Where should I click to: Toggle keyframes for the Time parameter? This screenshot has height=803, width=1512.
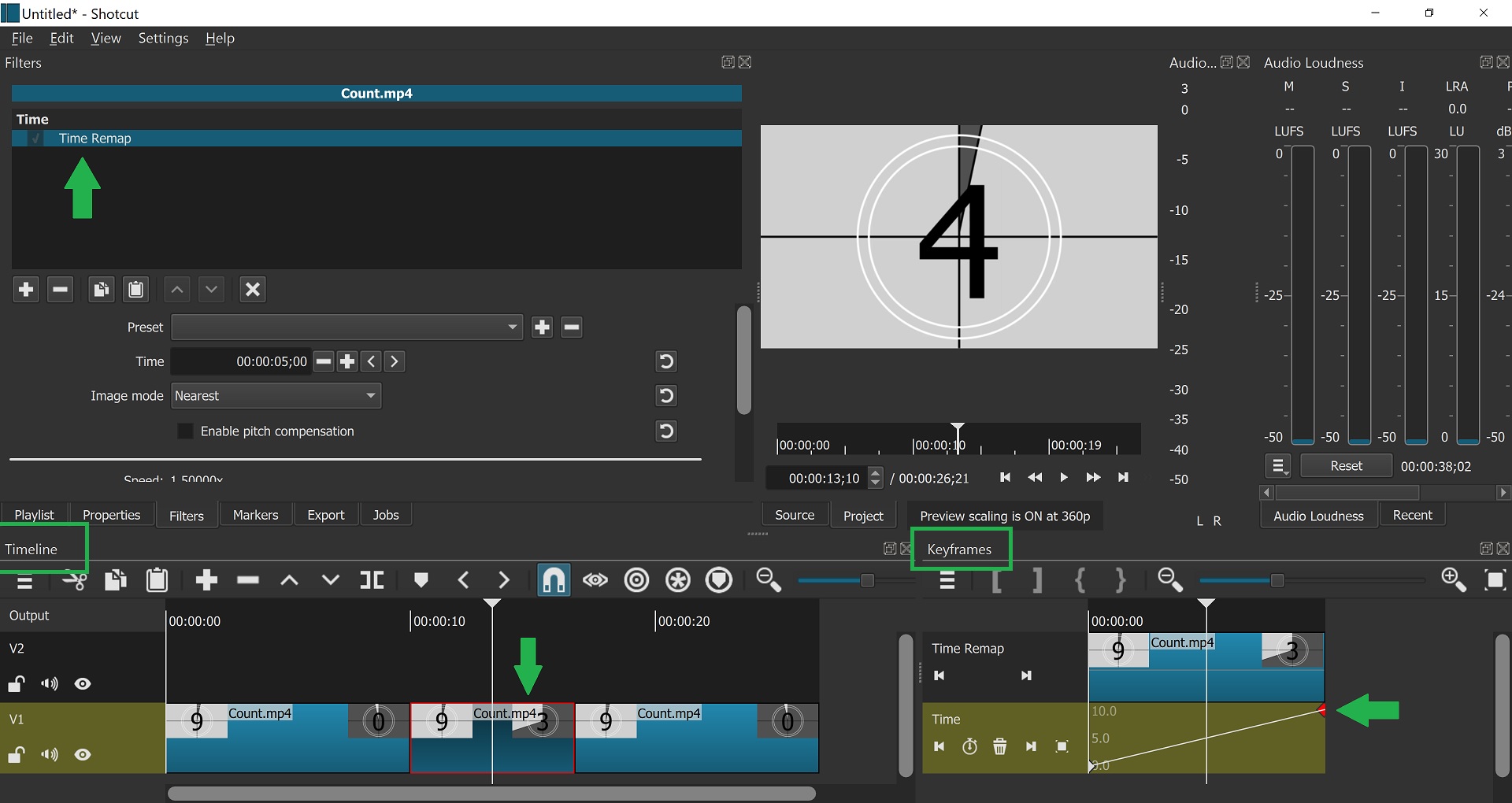point(969,746)
